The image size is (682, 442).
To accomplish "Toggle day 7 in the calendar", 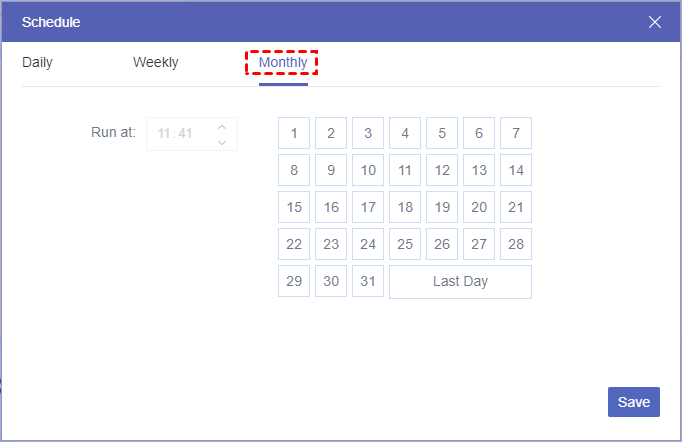I will [516, 133].
